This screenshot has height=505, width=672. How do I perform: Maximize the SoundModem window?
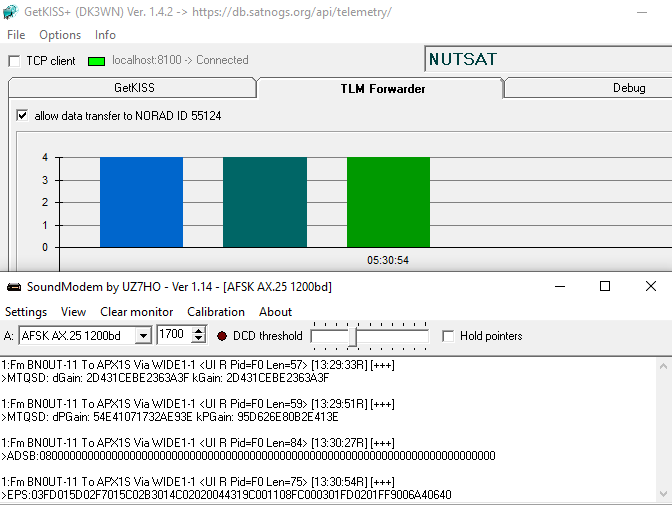(x=605, y=286)
